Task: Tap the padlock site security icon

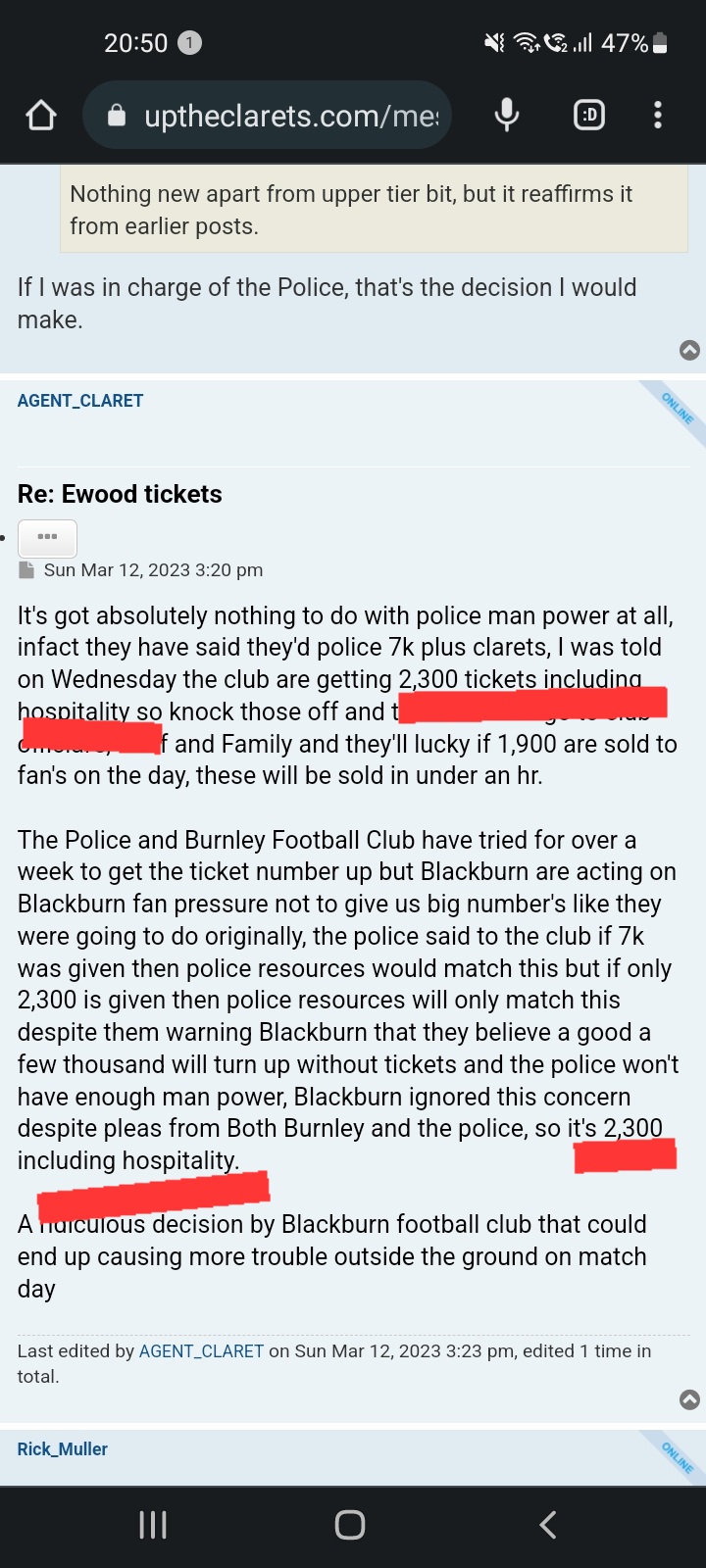Action: click(117, 116)
